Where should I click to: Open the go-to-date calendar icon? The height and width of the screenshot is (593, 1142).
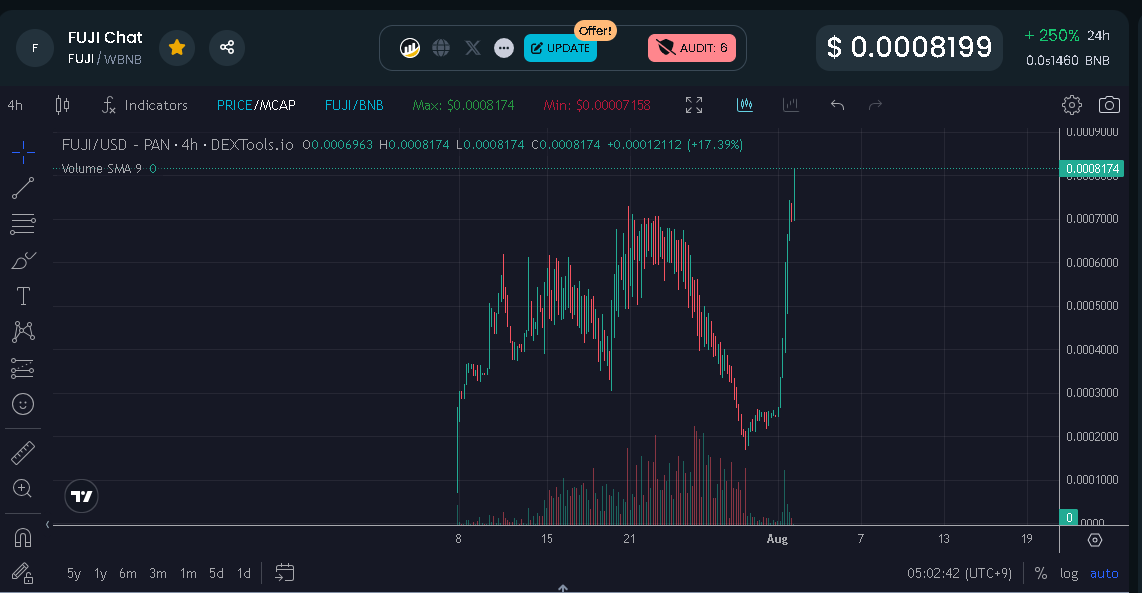(x=284, y=573)
